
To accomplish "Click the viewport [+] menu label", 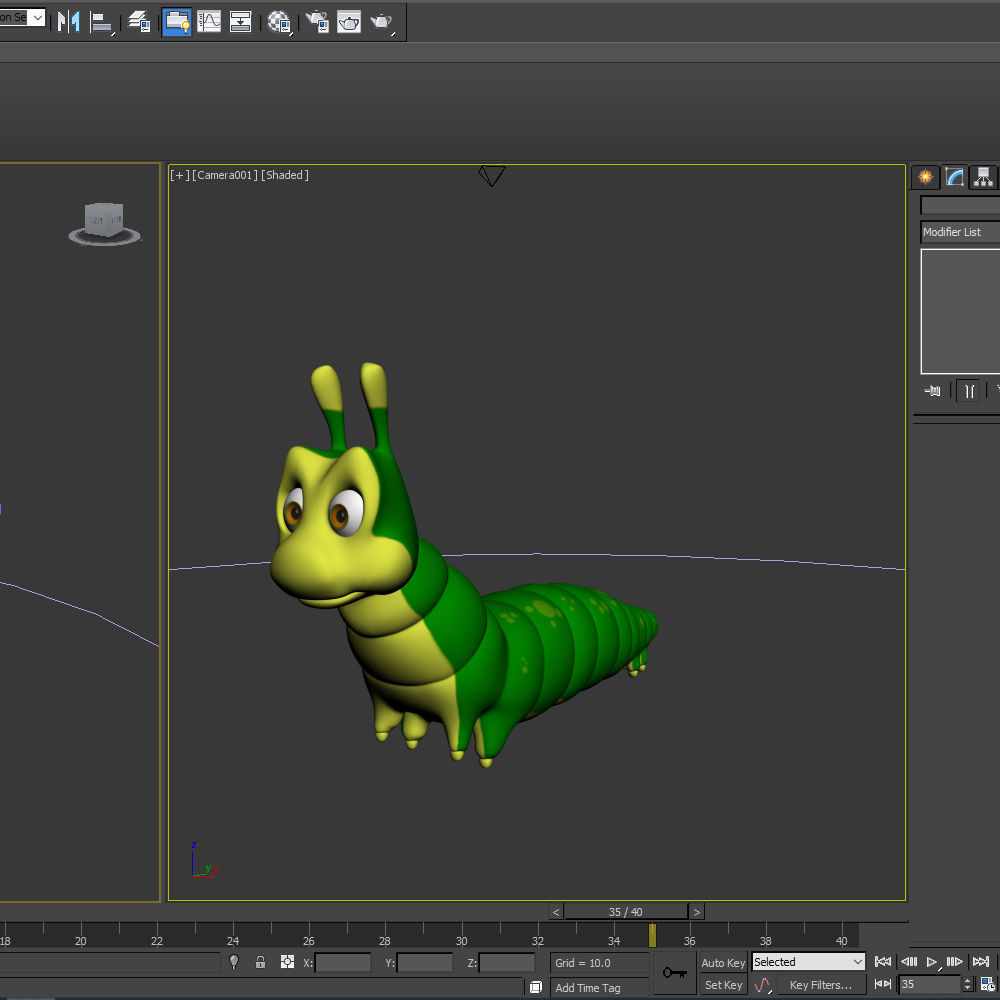I will (x=180, y=175).
